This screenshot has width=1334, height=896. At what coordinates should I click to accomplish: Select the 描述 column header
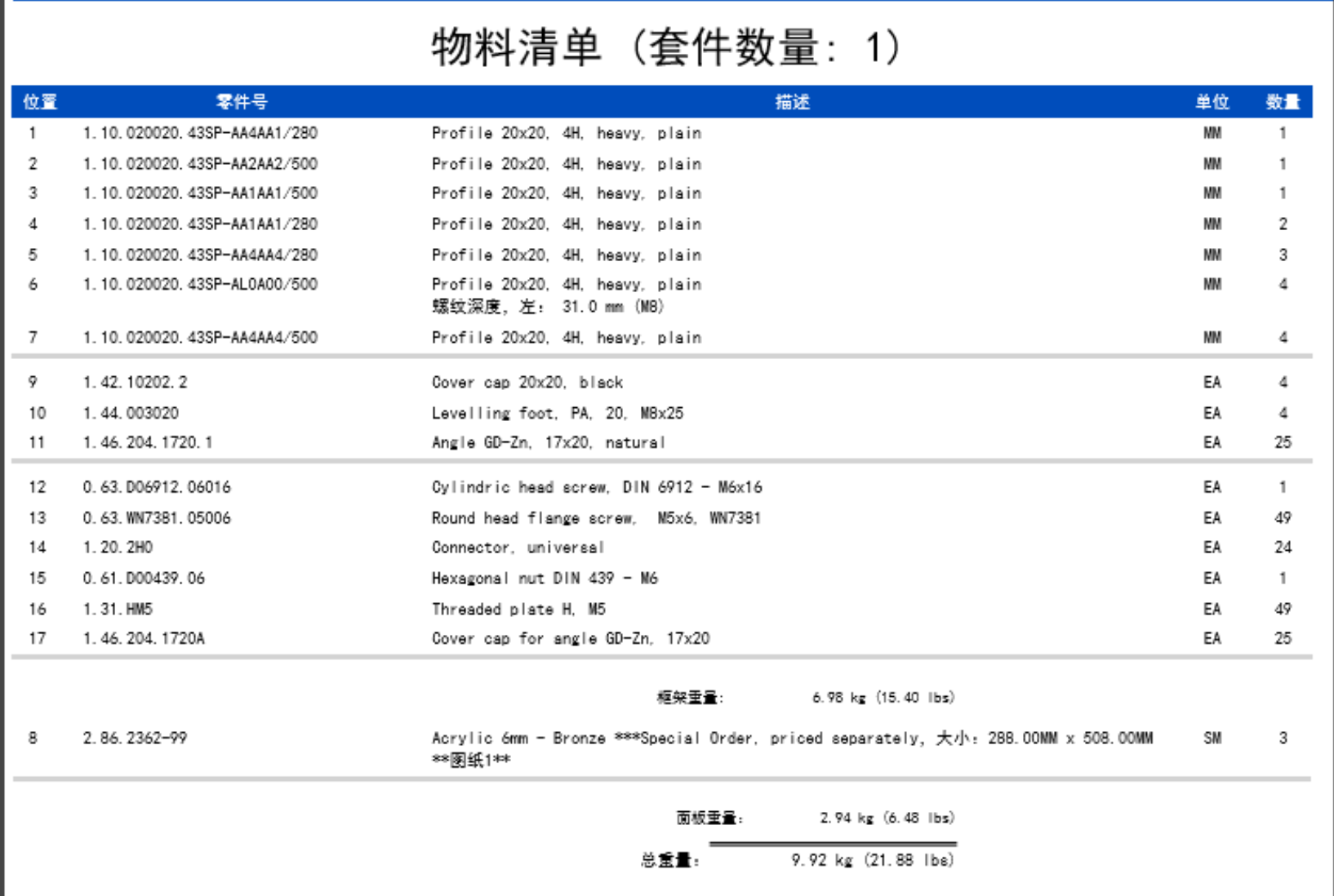(x=792, y=102)
